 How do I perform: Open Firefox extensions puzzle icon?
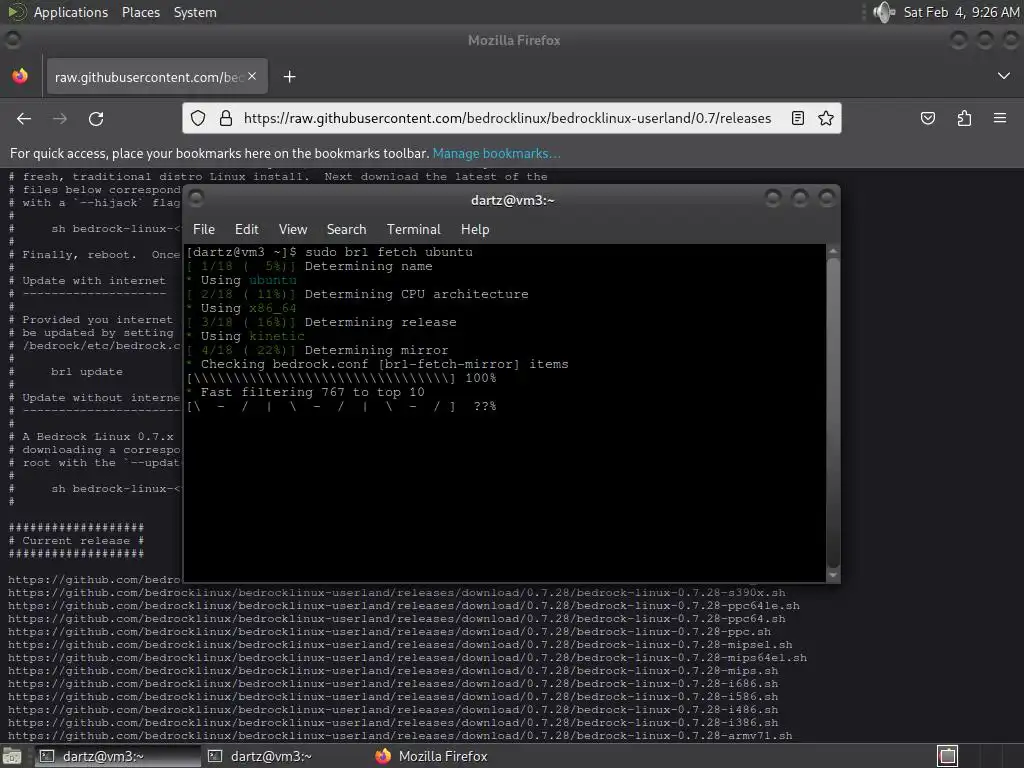[x=964, y=118]
